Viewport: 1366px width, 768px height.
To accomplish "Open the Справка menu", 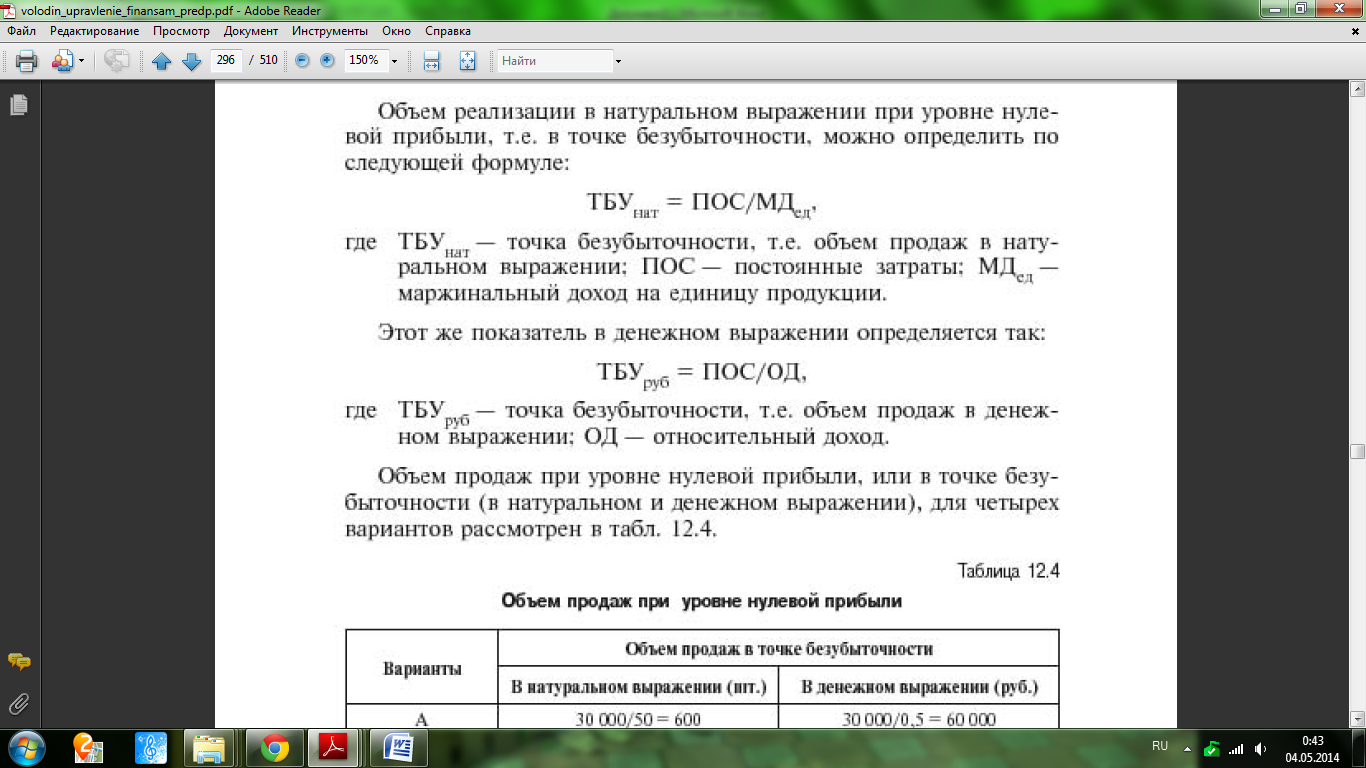I will (x=448, y=31).
